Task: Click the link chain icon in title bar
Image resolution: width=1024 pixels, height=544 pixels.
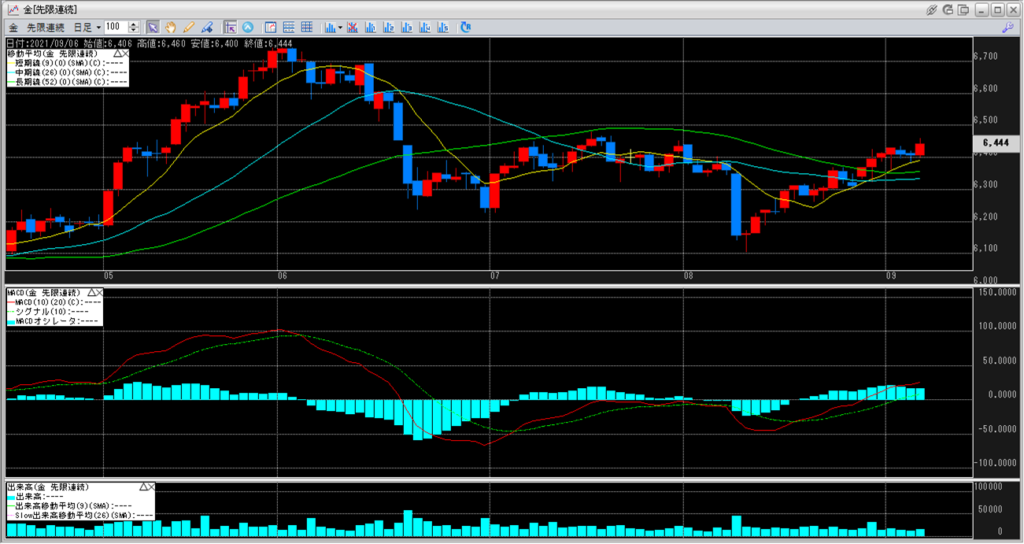Action: click(x=932, y=10)
